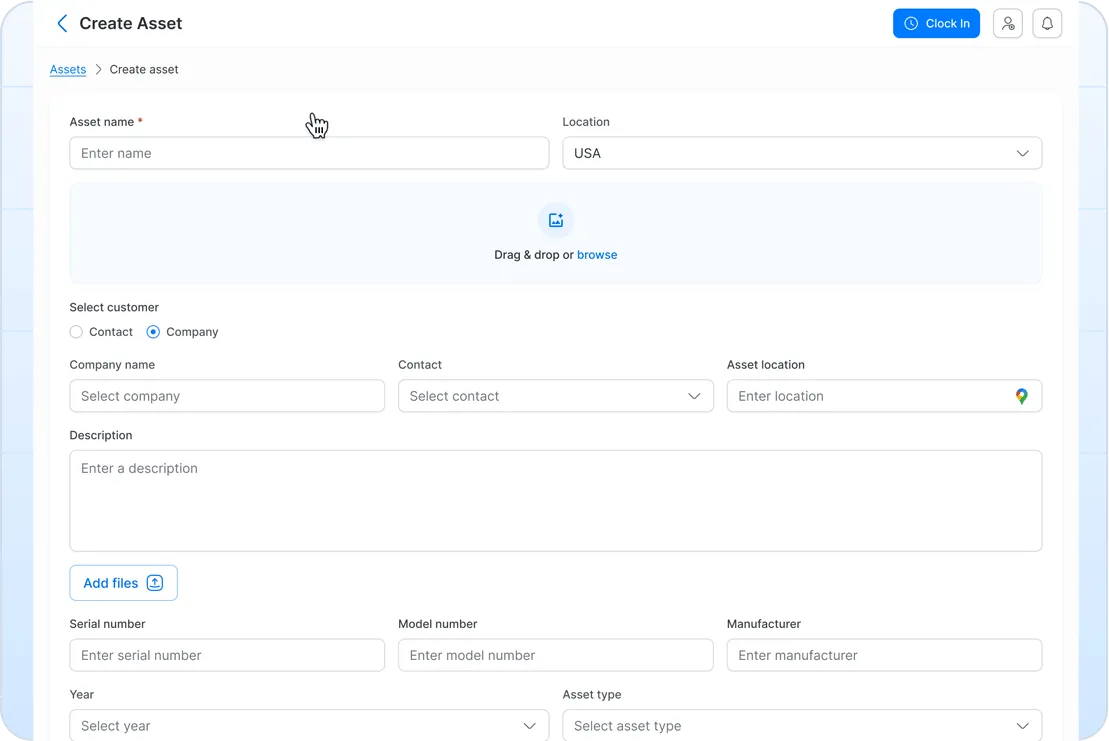Open the Select asset type dropdown
The width and height of the screenshot is (1109, 741).
coord(802,725)
